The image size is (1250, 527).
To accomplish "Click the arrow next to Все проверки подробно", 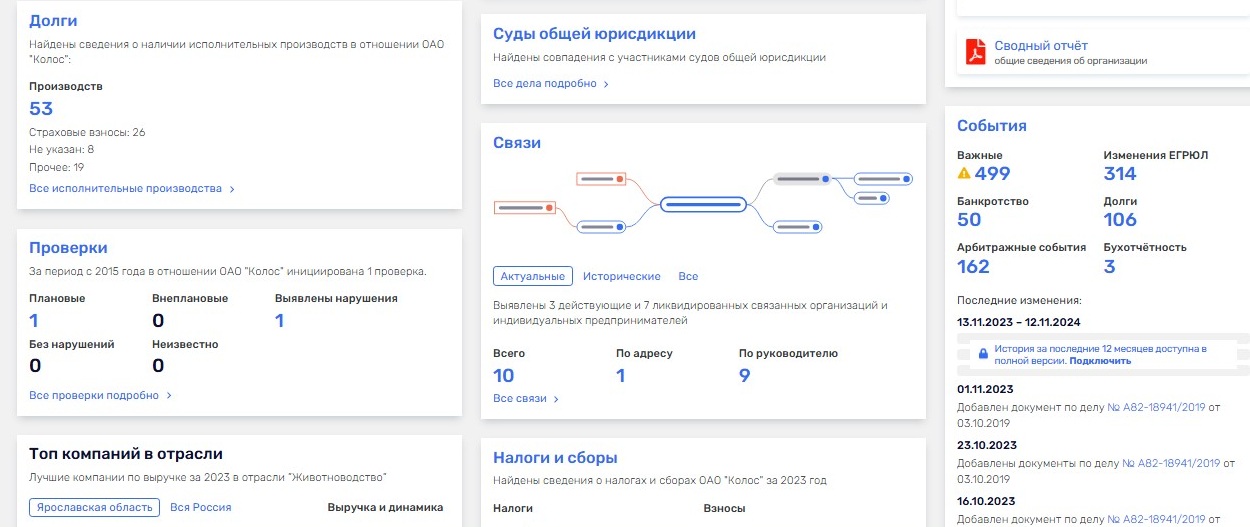I will [x=169, y=396].
